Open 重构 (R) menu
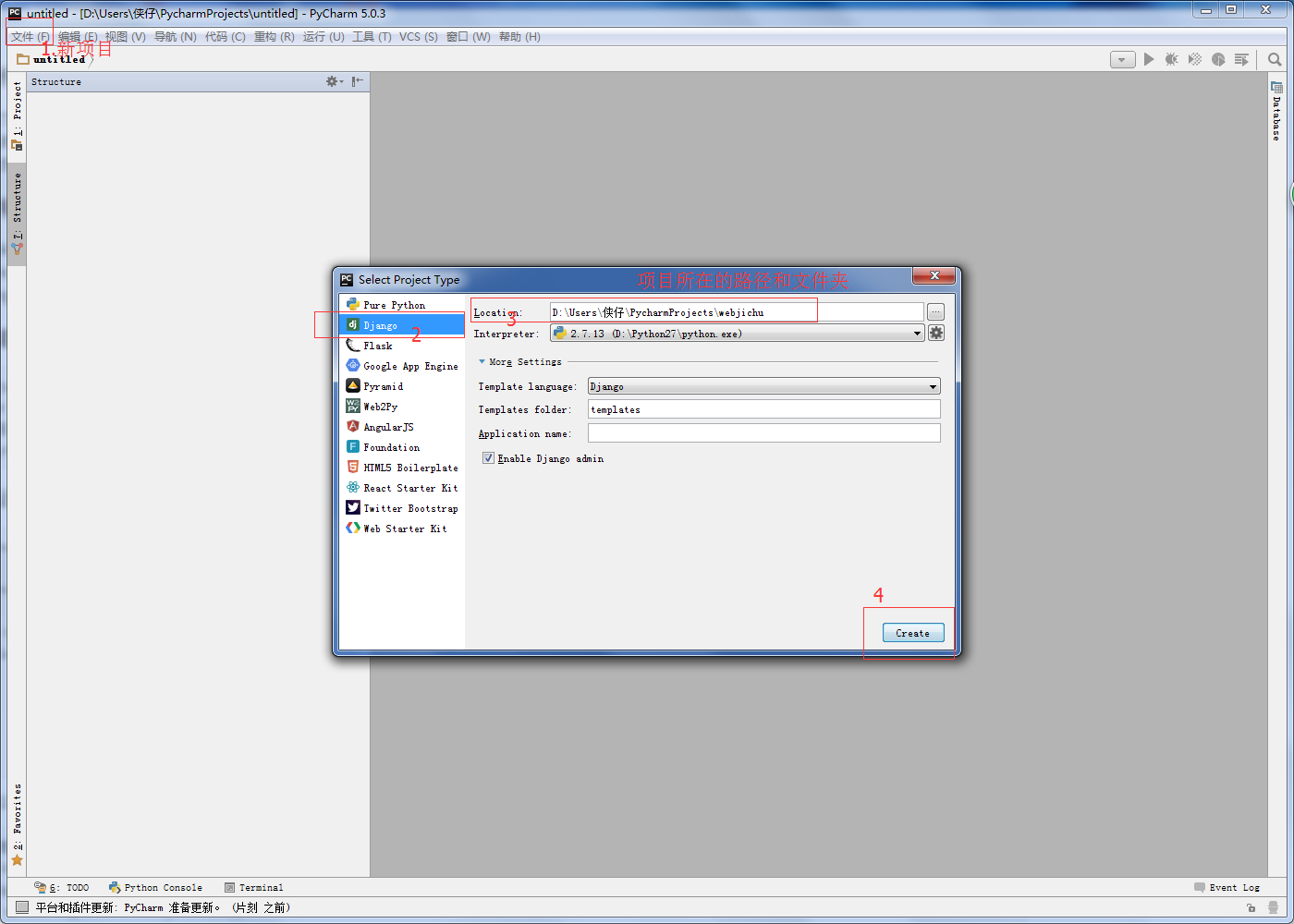The image size is (1294, 924). point(274,37)
